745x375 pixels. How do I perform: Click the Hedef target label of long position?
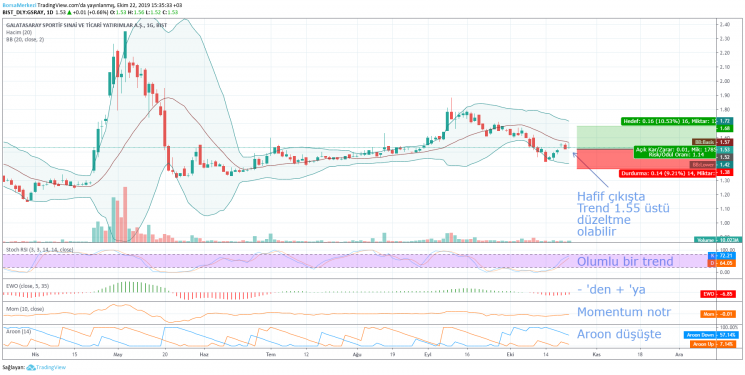pos(669,122)
